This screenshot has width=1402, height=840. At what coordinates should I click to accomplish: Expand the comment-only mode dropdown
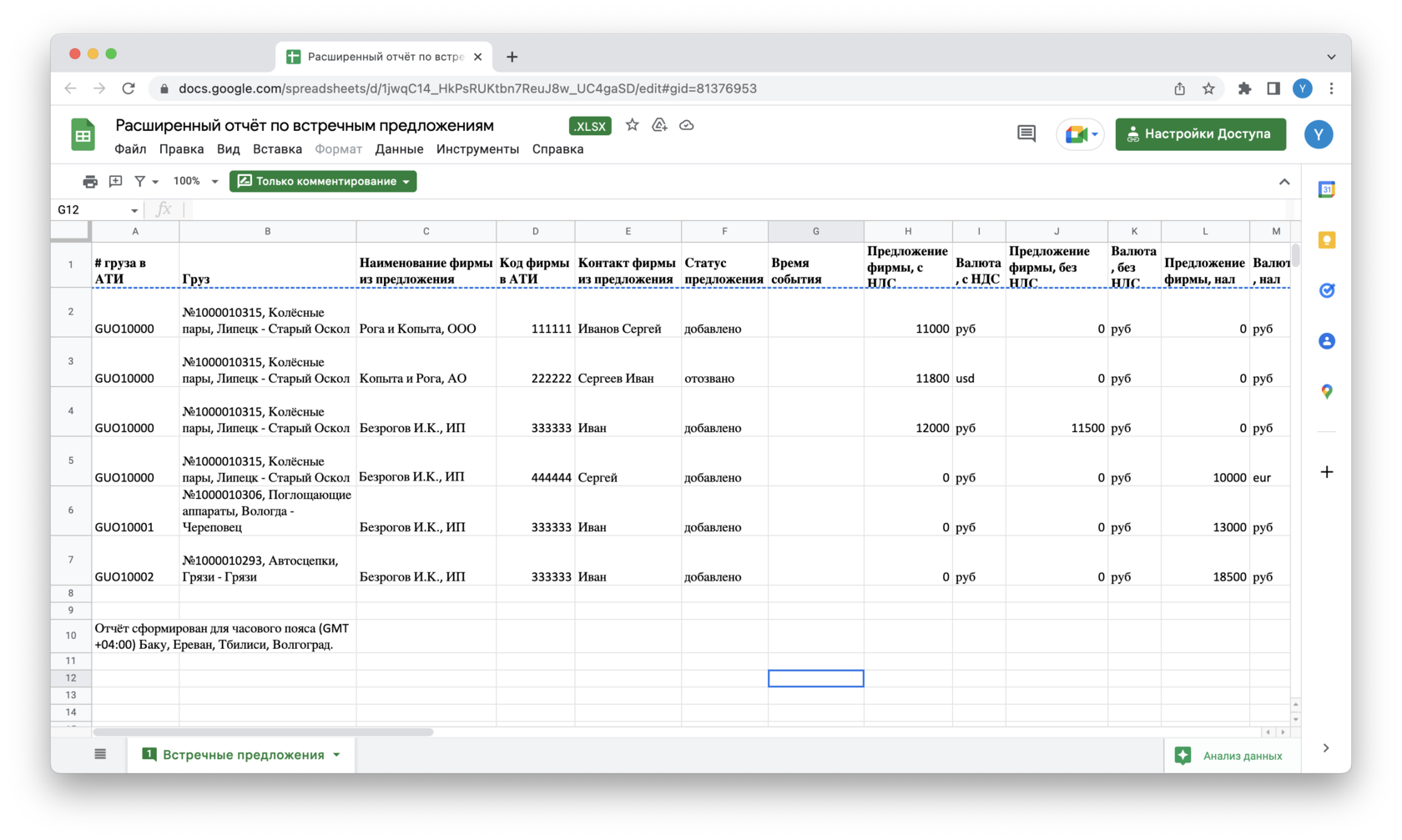coord(406,181)
